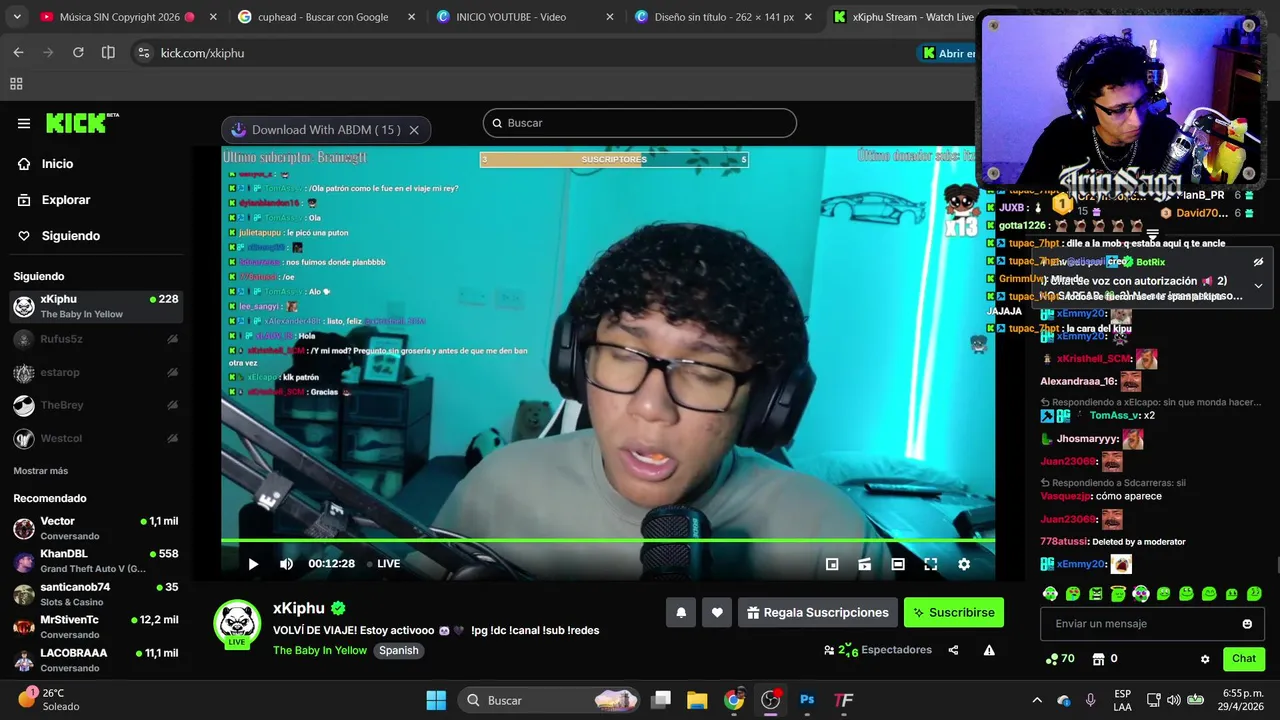Hide the pinned chat message
Viewport: 1280px width, 720px height.
click(x=1258, y=262)
